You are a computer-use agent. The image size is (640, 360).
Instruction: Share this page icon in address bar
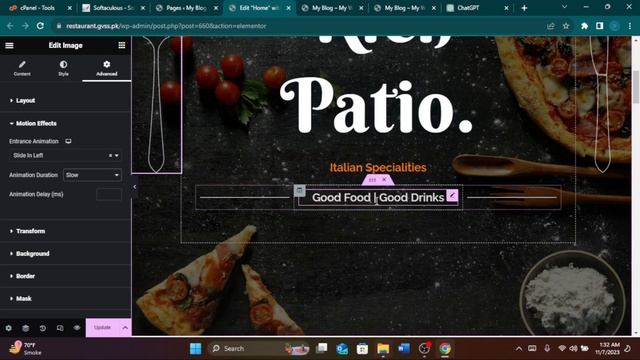(551, 26)
